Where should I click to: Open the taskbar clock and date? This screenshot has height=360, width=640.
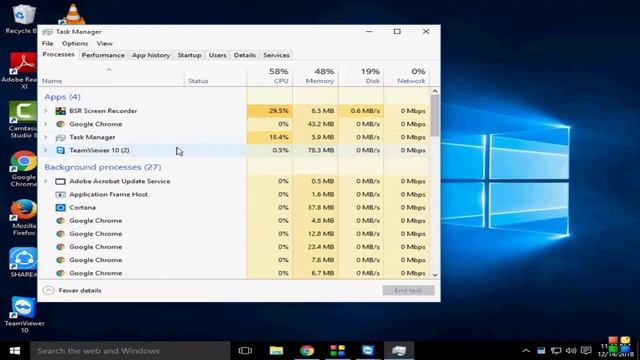coord(616,351)
